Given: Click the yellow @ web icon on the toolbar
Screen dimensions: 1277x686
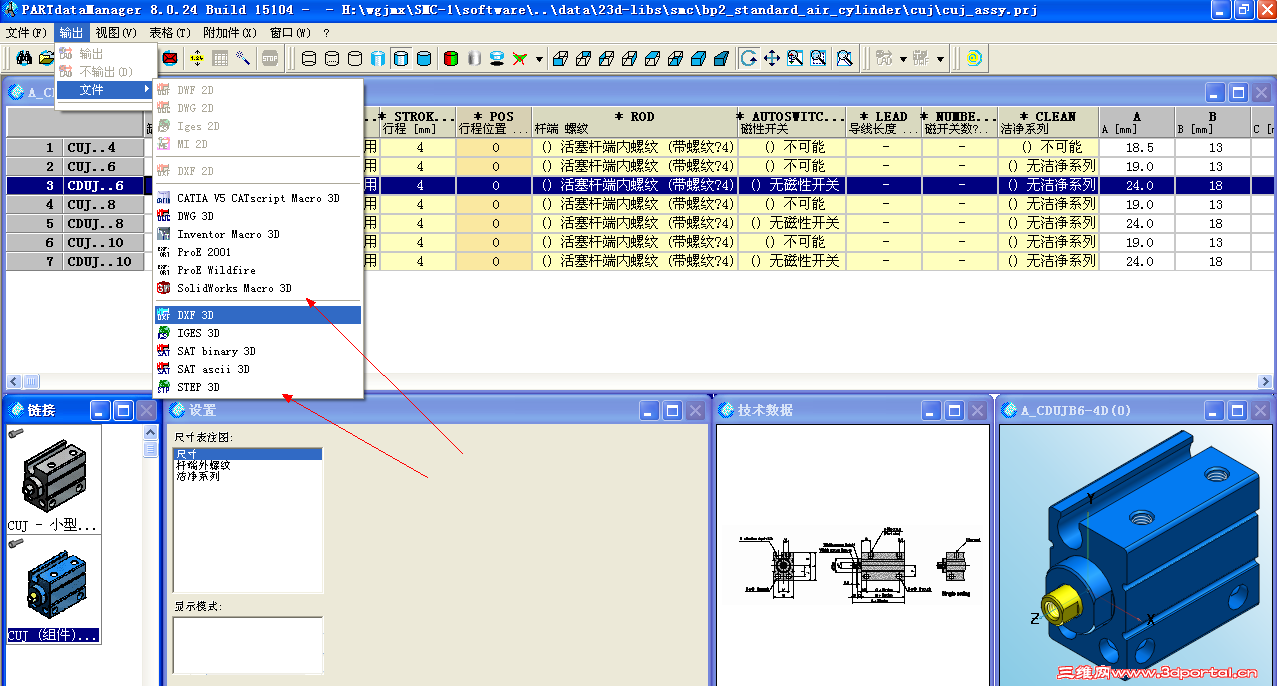Looking at the screenshot, I should coord(973,58).
